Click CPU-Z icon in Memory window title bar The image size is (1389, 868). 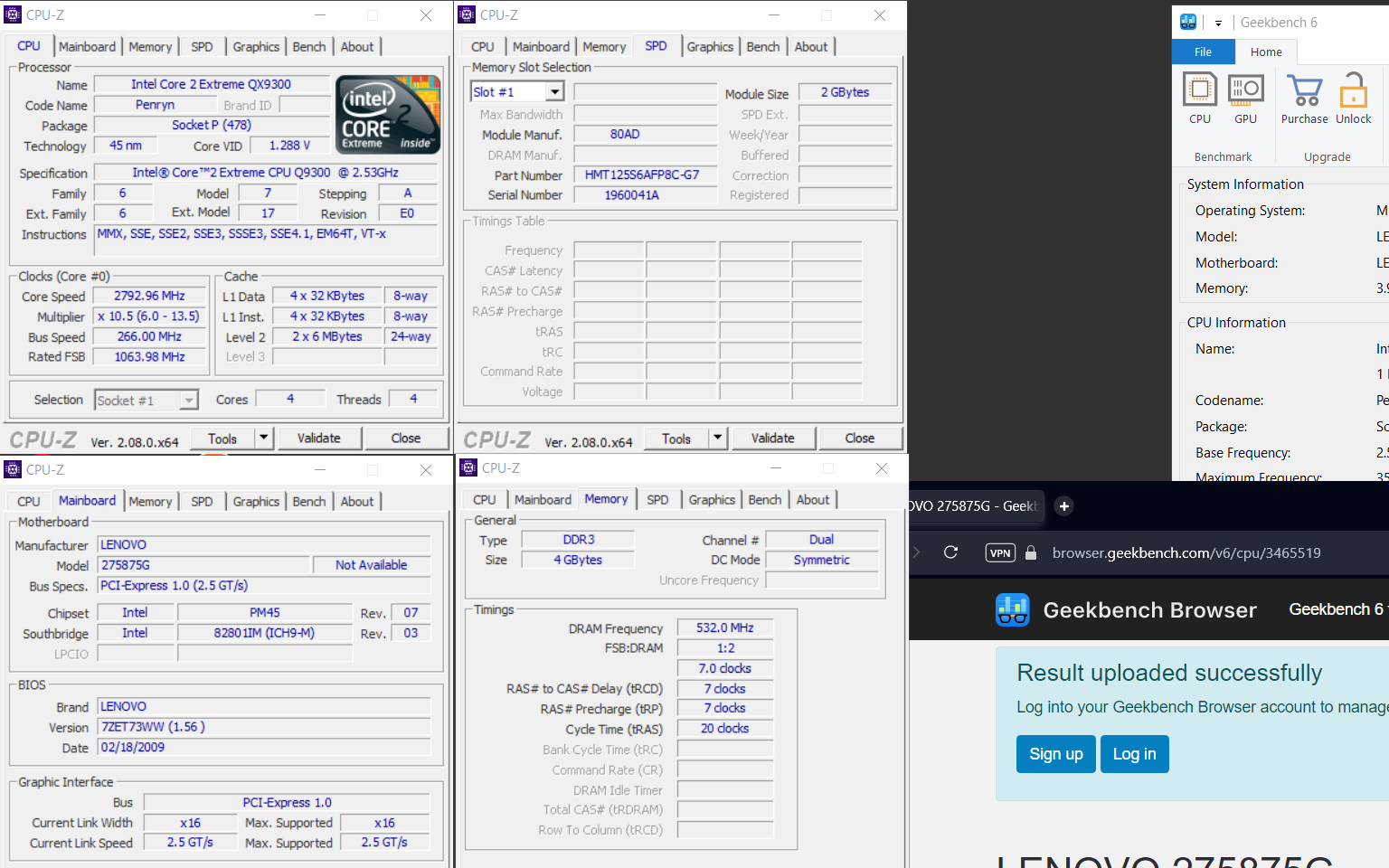tap(468, 467)
